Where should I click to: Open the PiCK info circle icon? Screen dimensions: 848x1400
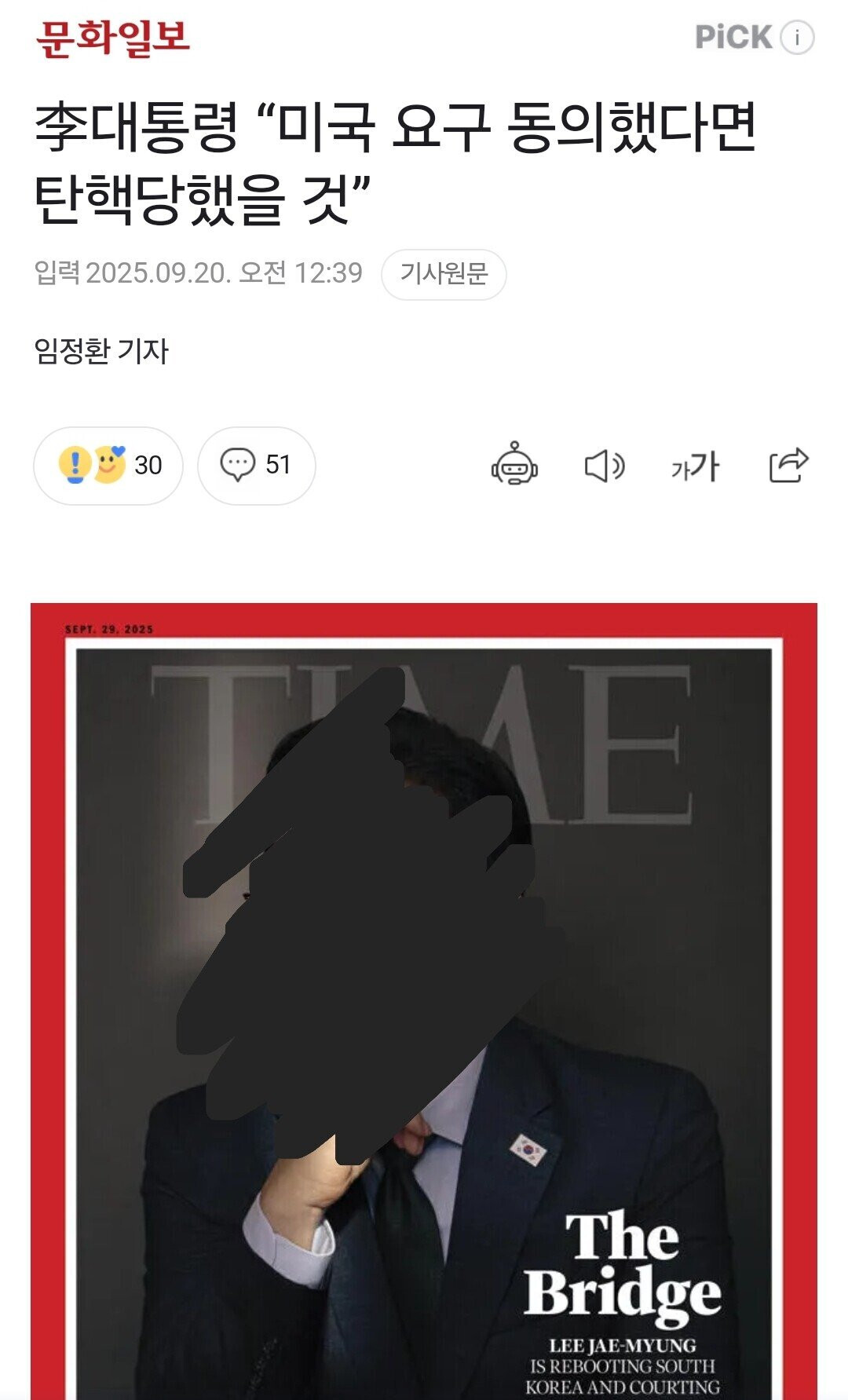pyautogui.click(x=797, y=38)
